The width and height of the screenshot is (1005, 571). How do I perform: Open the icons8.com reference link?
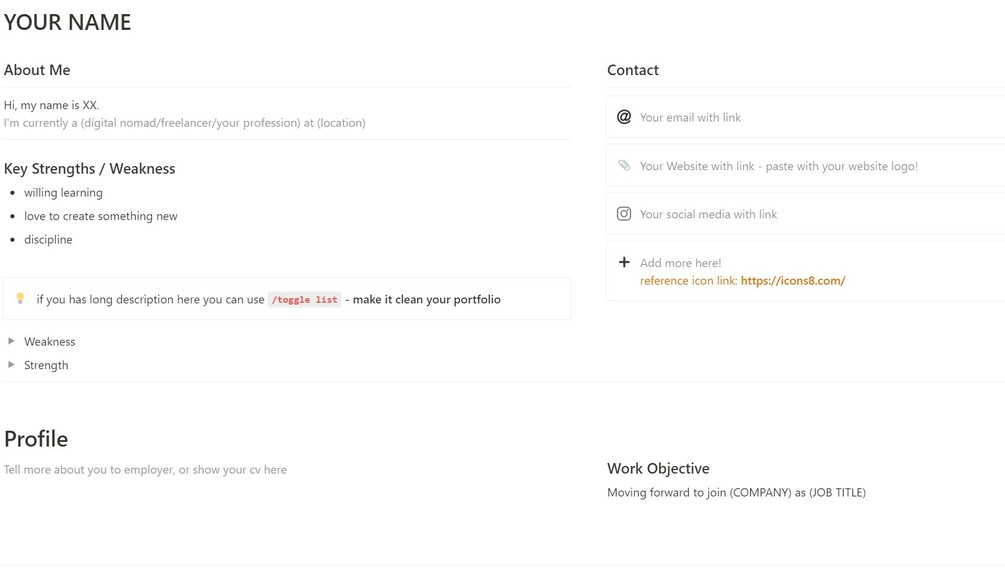(x=792, y=281)
